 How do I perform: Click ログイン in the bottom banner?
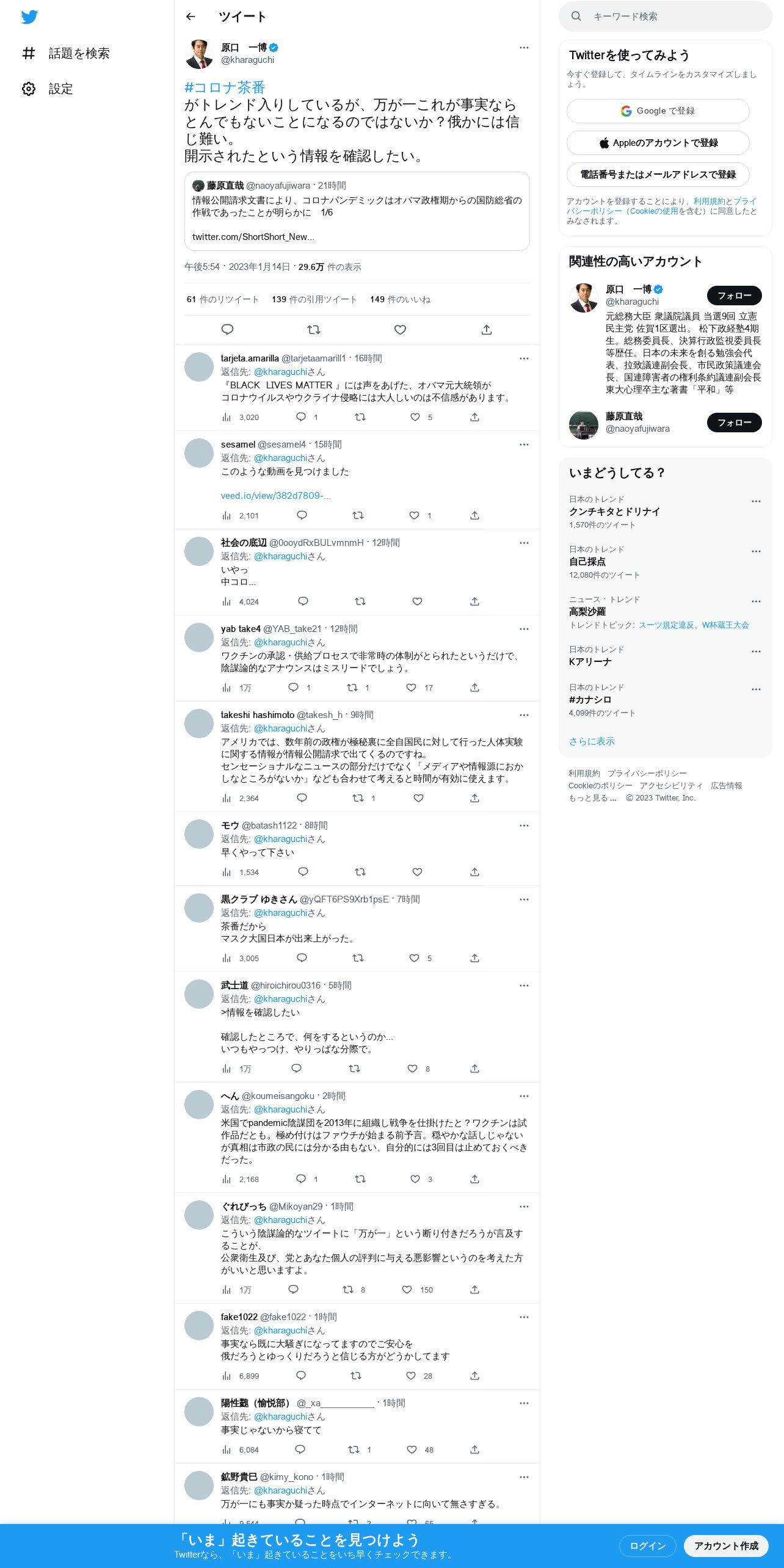pos(647,1546)
